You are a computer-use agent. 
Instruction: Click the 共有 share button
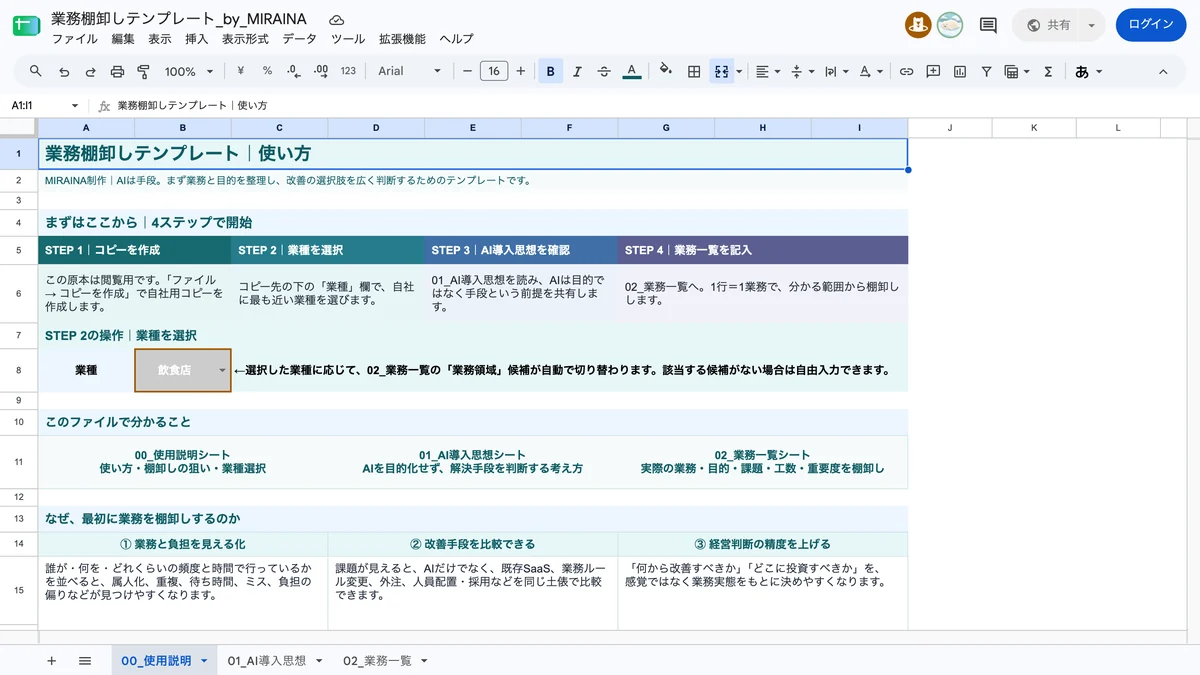1049,25
